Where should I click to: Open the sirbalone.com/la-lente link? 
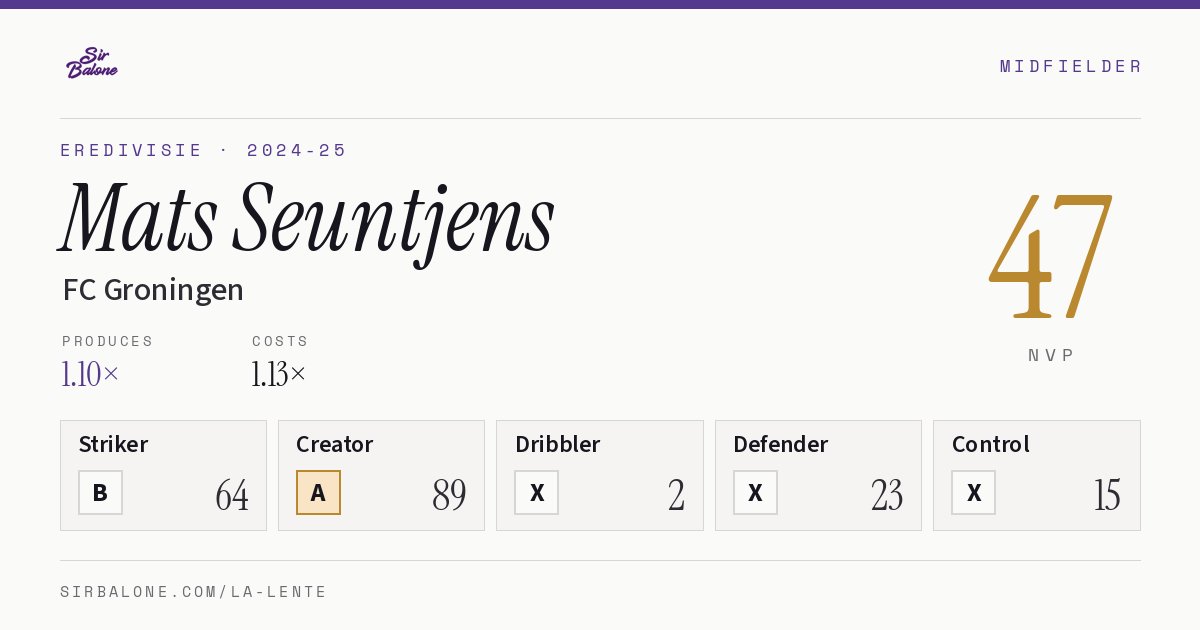coord(194,592)
